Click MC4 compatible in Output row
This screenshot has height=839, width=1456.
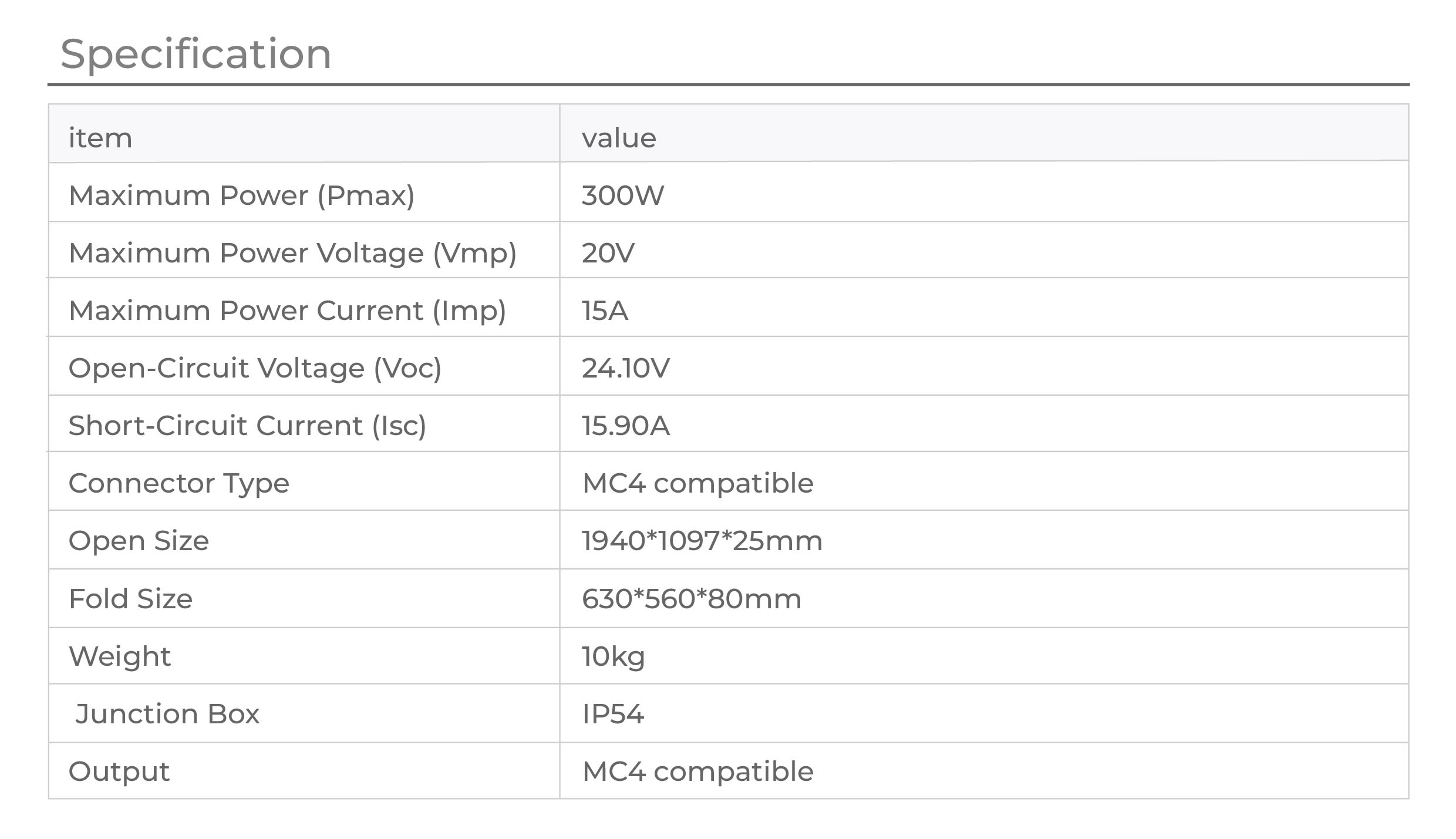697,771
